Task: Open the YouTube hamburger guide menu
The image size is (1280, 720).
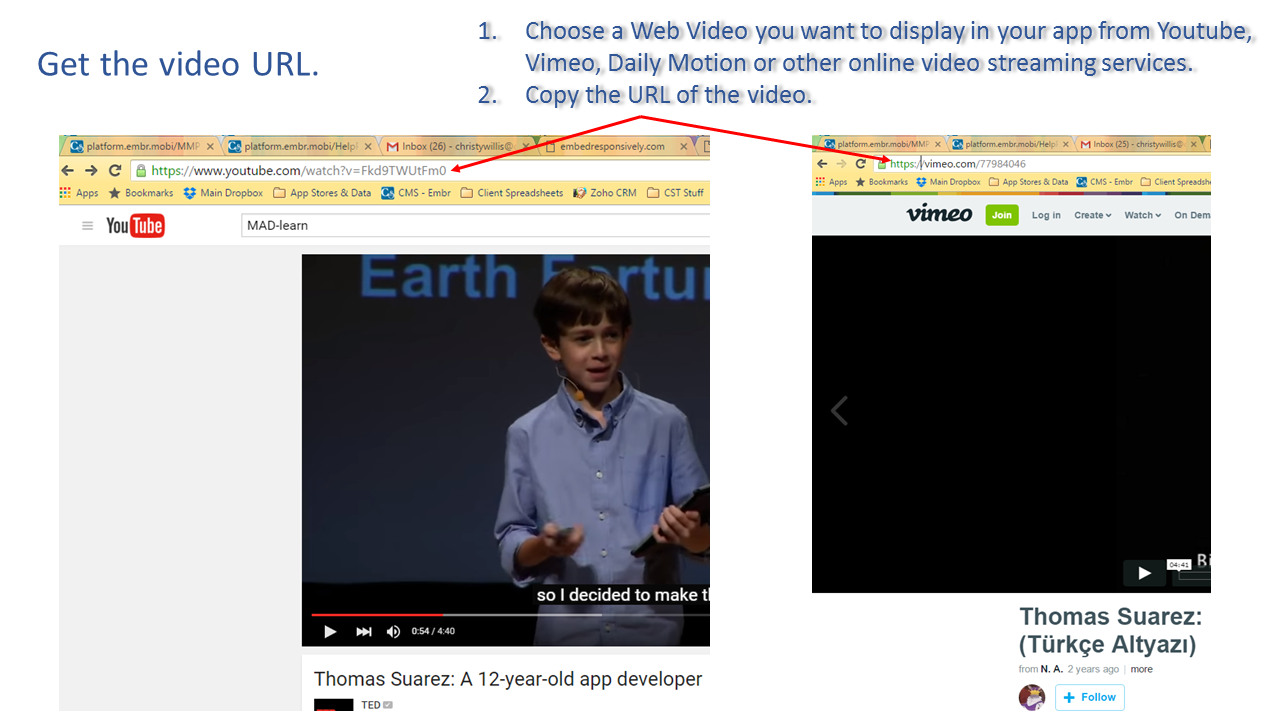Action: pyautogui.click(x=88, y=226)
